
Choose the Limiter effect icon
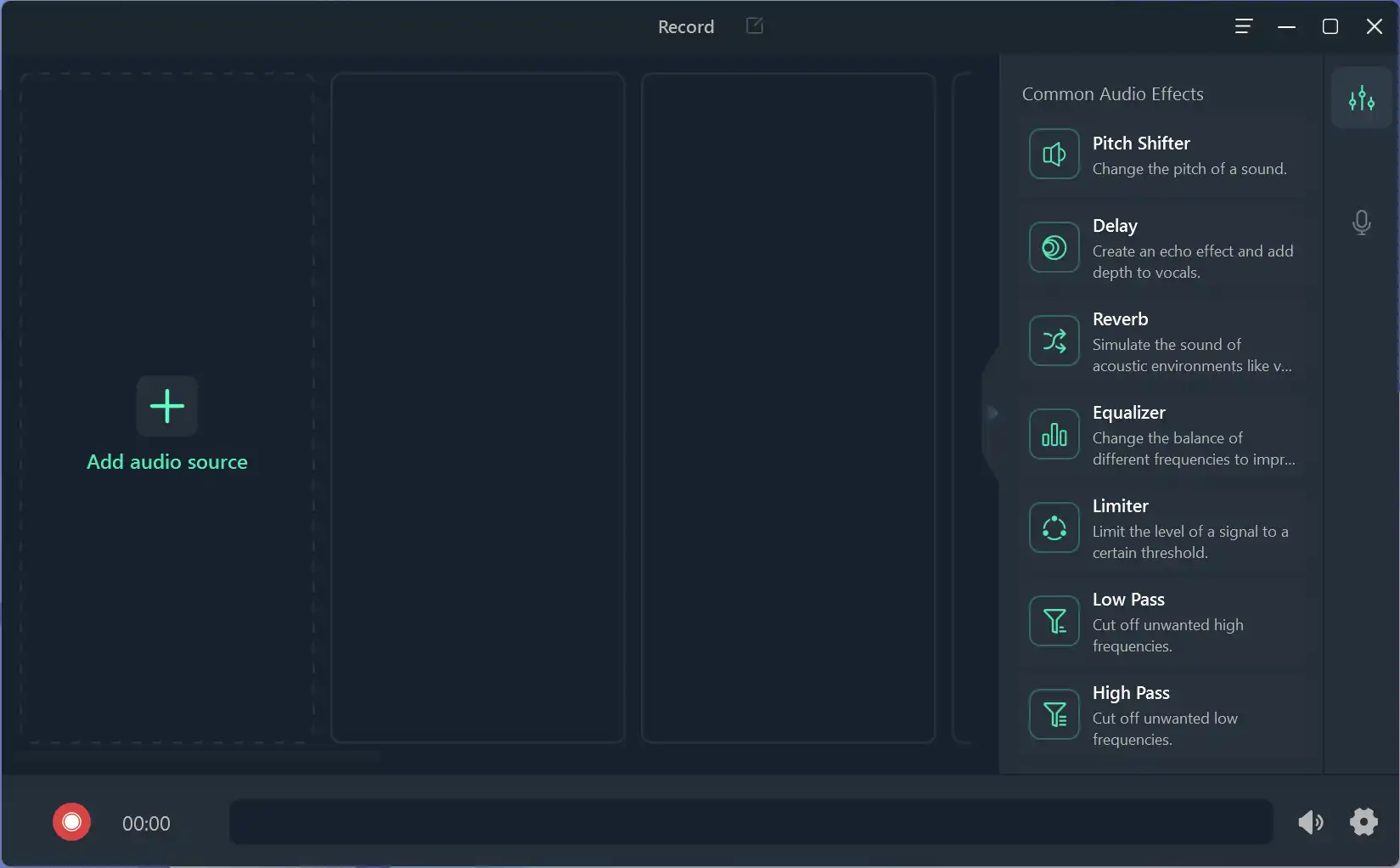(1054, 528)
